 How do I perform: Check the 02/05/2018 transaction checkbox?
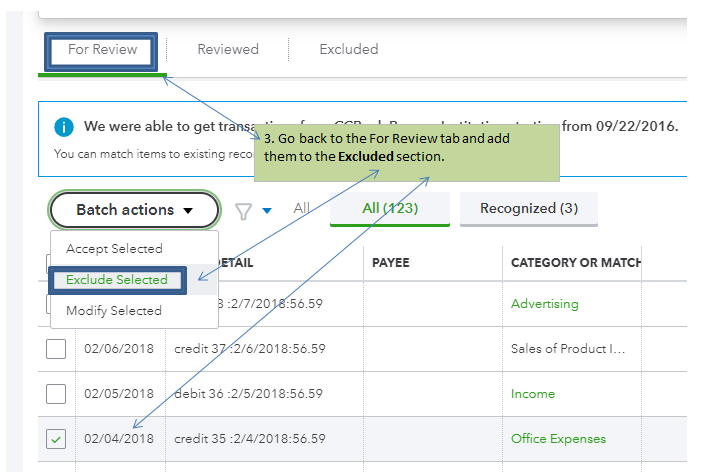pyautogui.click(x=56, y=394)
